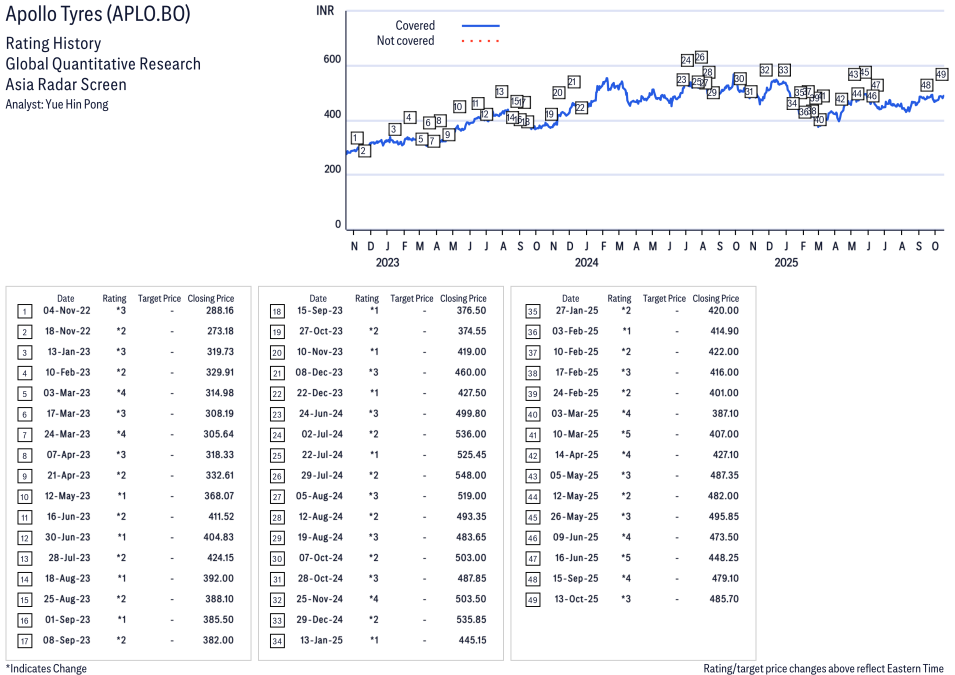Select the Analyst: Yue Hin Pong text
The height and width of the screenshot is (675, 955).
pos(57,104)
